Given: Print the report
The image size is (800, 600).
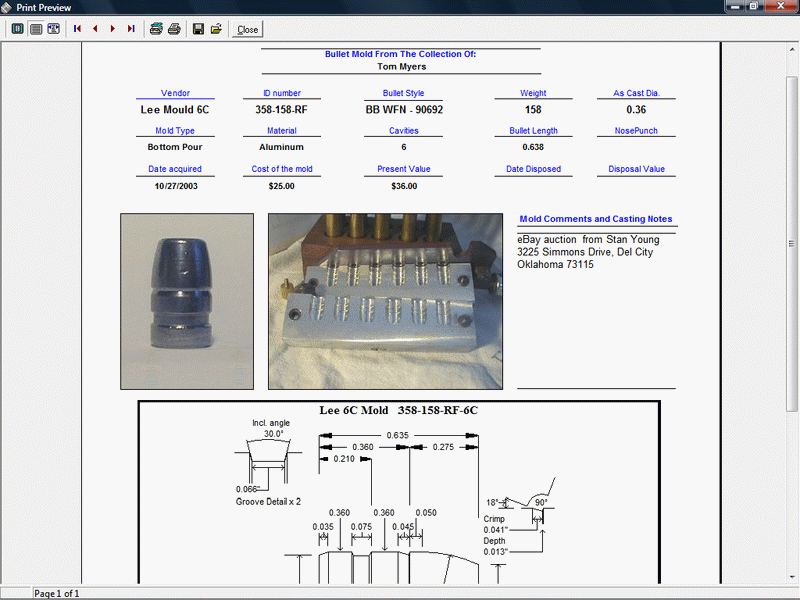Looking at the screenshot, I should (174, 29).
